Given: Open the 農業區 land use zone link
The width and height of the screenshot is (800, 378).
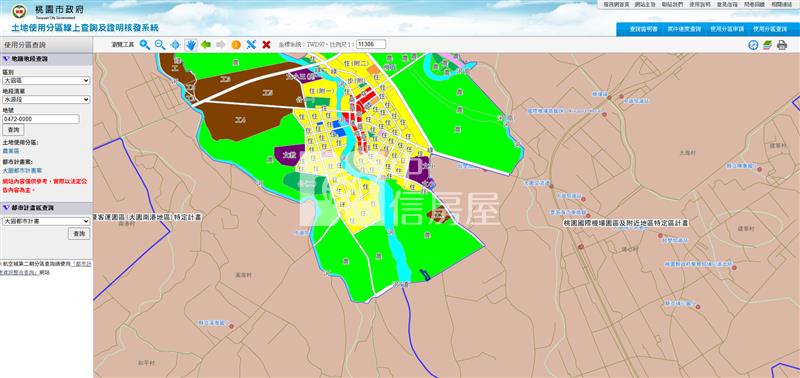Looking at the screenshot, I should [x=10, y=151].
